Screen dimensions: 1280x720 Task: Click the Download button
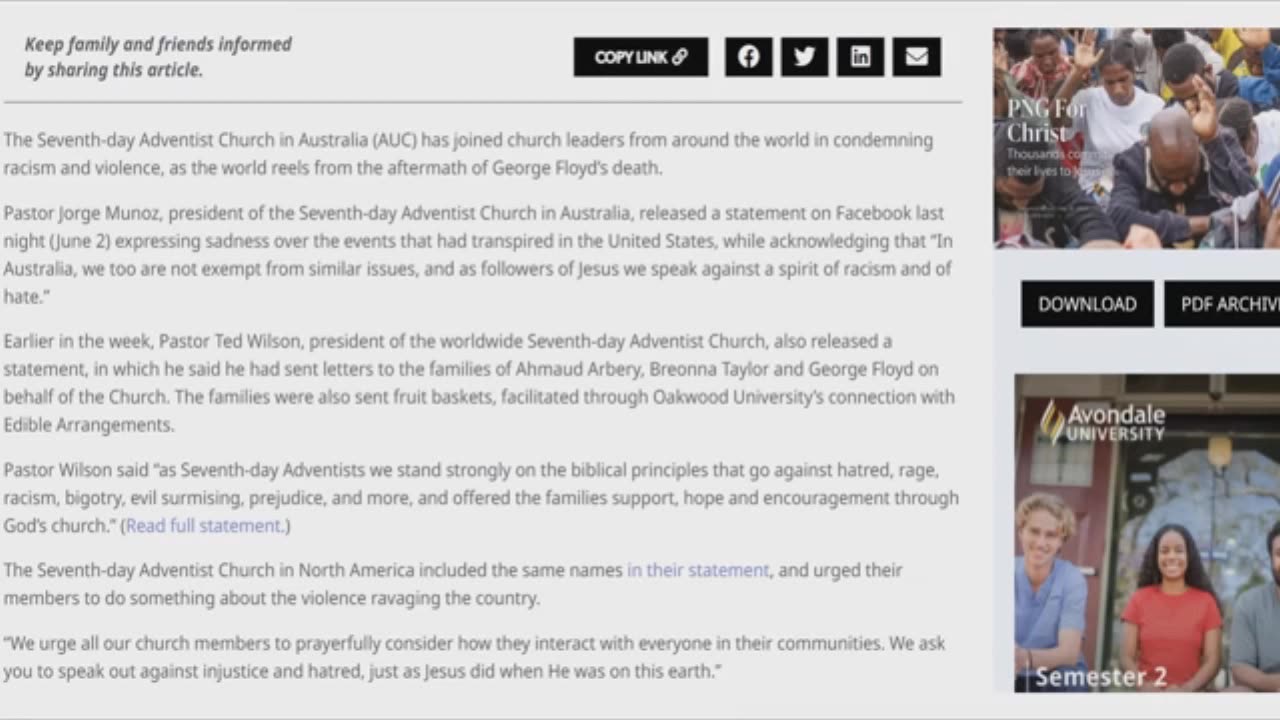click(1087, 304)
